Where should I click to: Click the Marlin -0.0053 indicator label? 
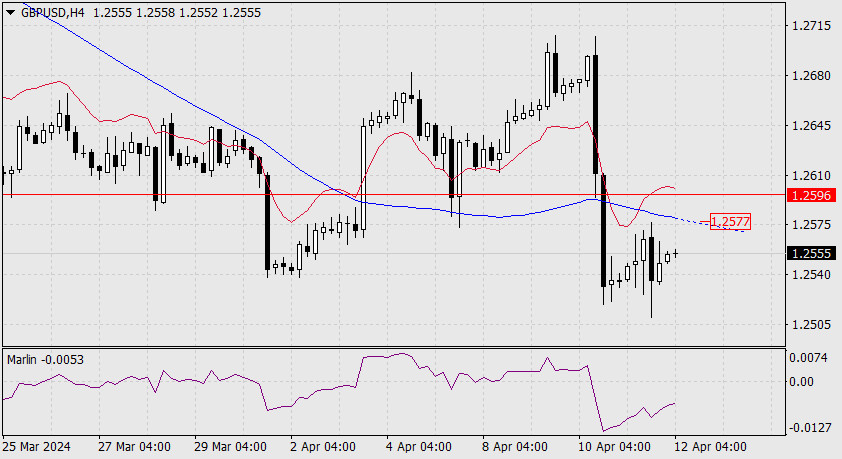tap(46, 360)
